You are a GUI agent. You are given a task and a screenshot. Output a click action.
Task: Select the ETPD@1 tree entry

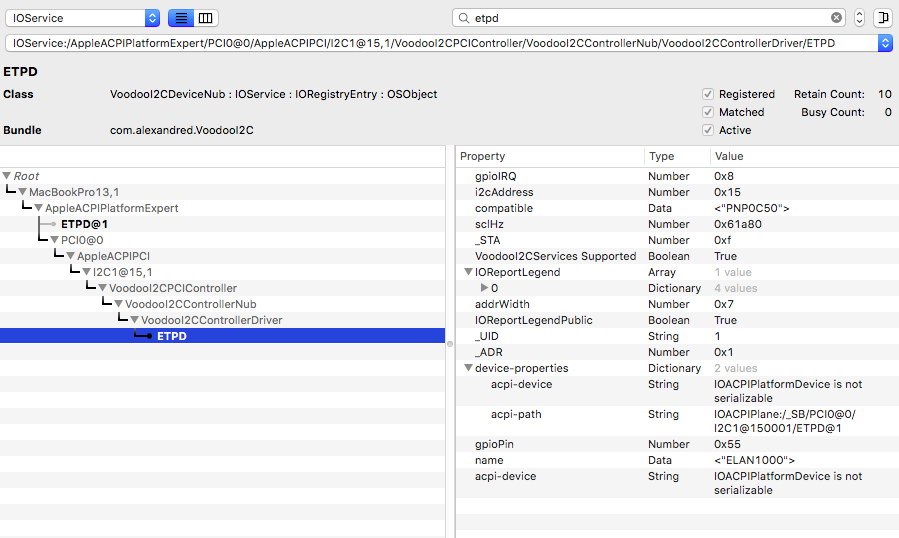[x=84, y=224]
